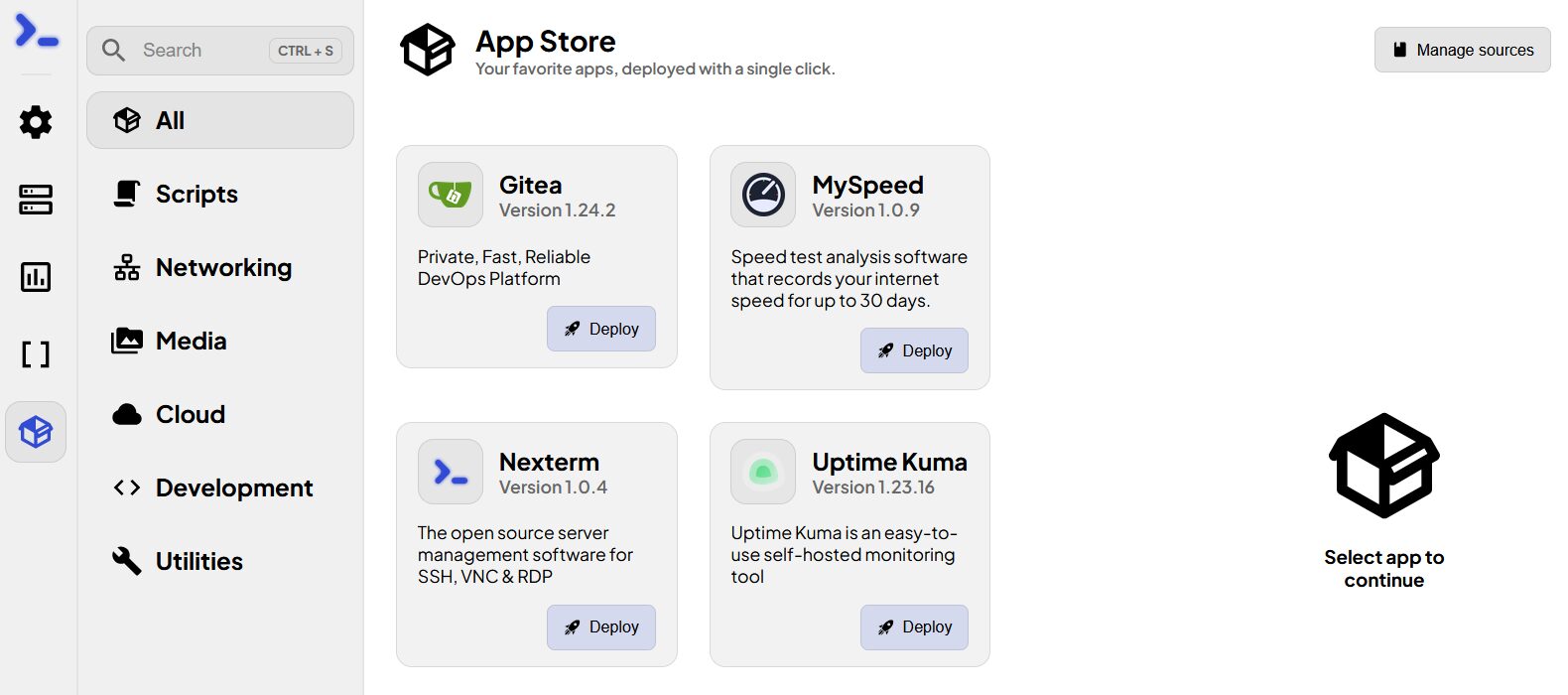This screenshot has width=1568, height=695.
Task: Deploy the Nexterm app
Action: pos(601,627)
